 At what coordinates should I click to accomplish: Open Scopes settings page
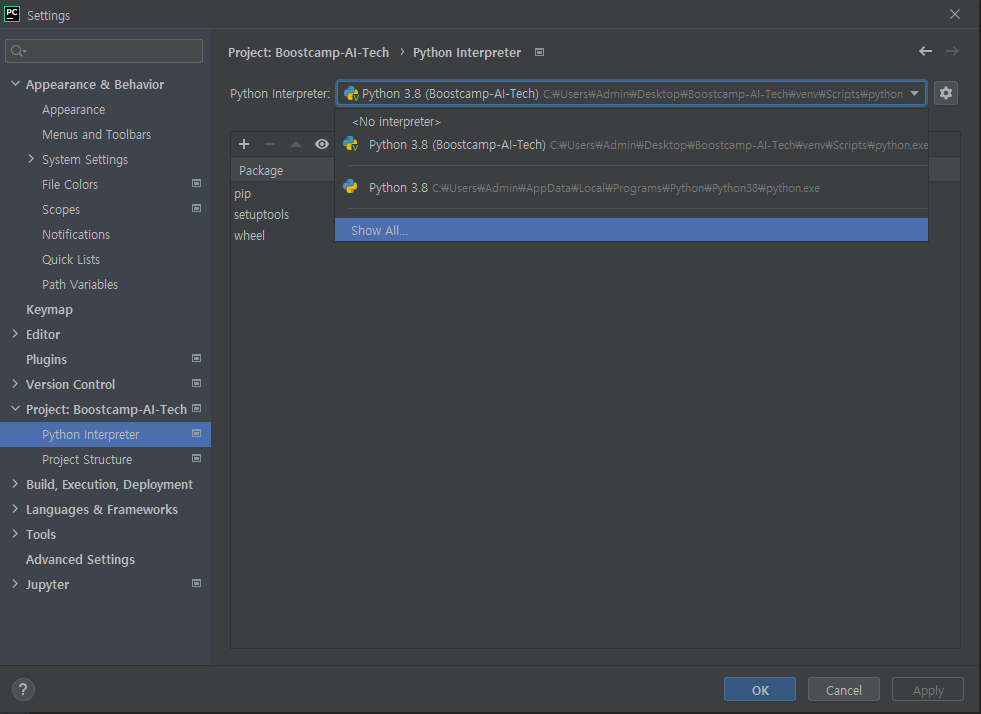[61, 210]
